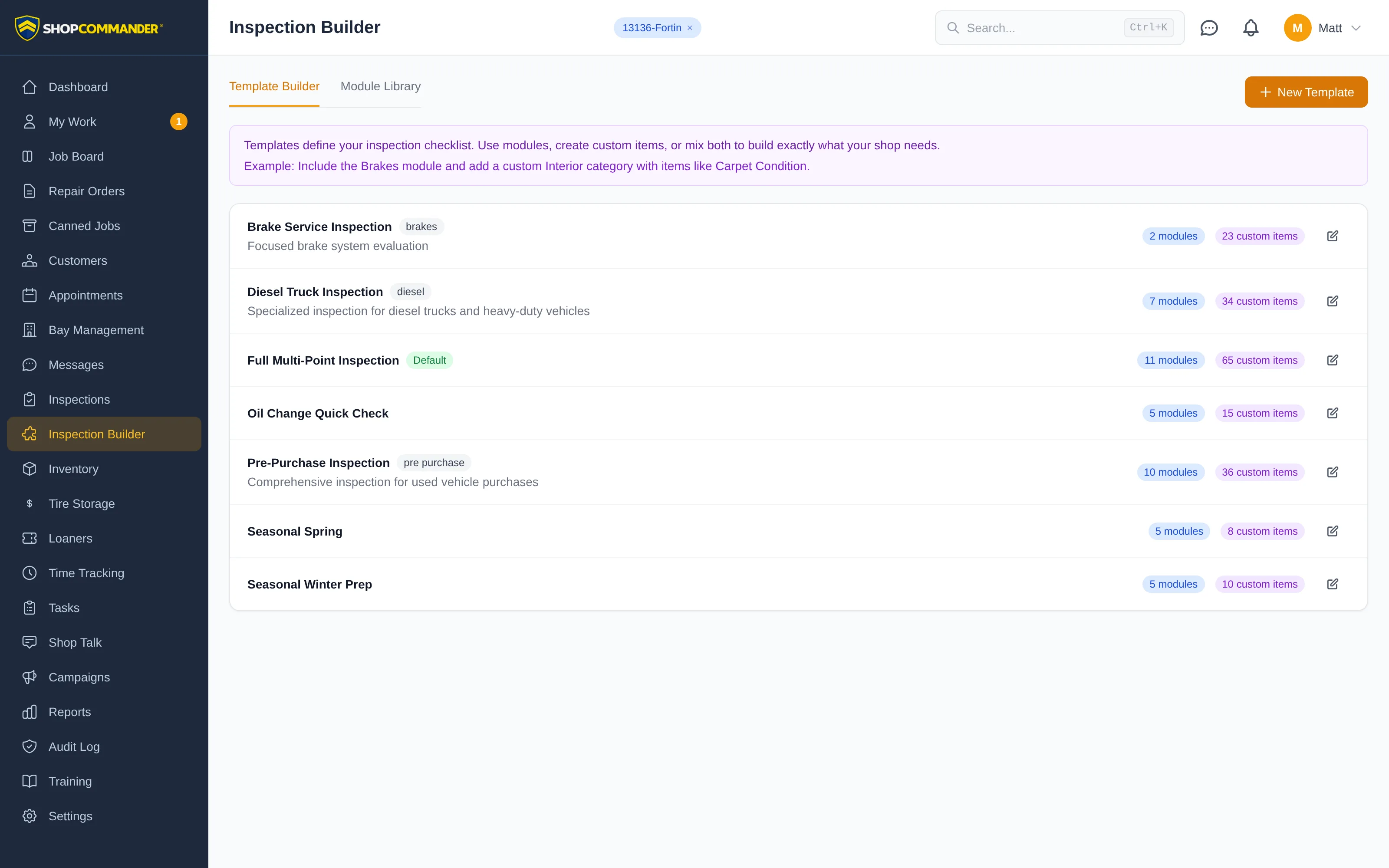This screenshot has height=868, width=1389.
Task: Click the Time Tracking clock icon
Action: (29, 573)
